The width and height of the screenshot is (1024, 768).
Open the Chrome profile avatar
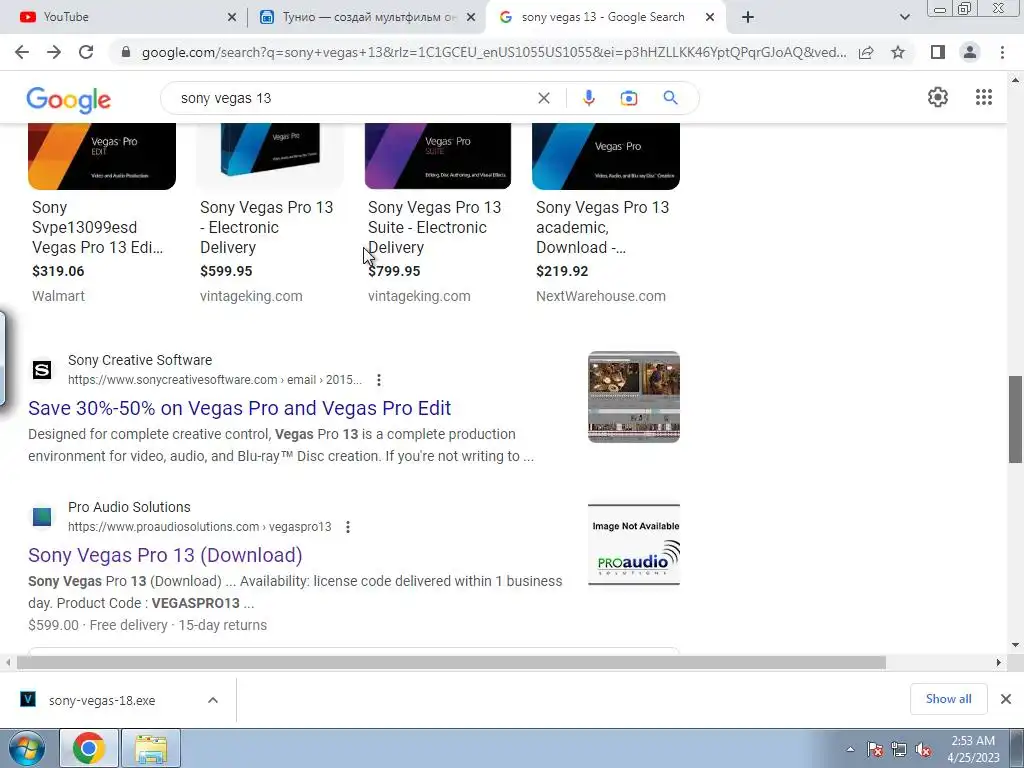[970, 52]
